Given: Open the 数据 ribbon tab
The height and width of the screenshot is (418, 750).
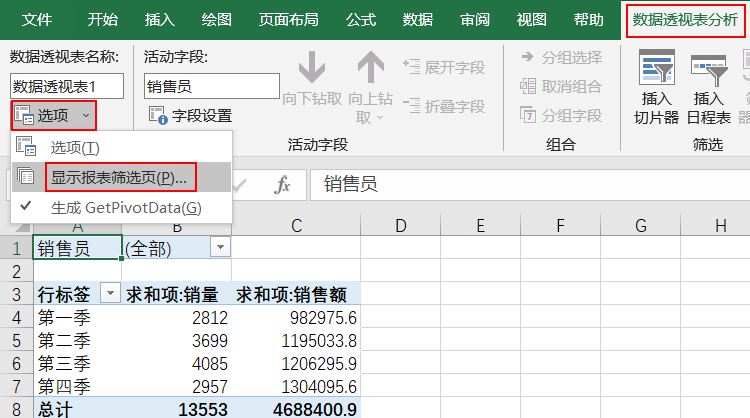Looking at the screenshot, I should 418,20.
